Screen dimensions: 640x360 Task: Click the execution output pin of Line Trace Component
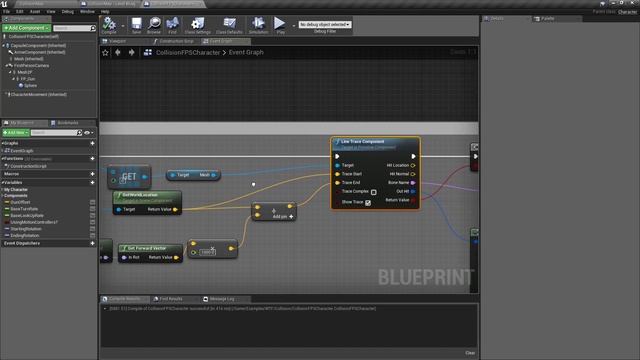click(413, 156)
